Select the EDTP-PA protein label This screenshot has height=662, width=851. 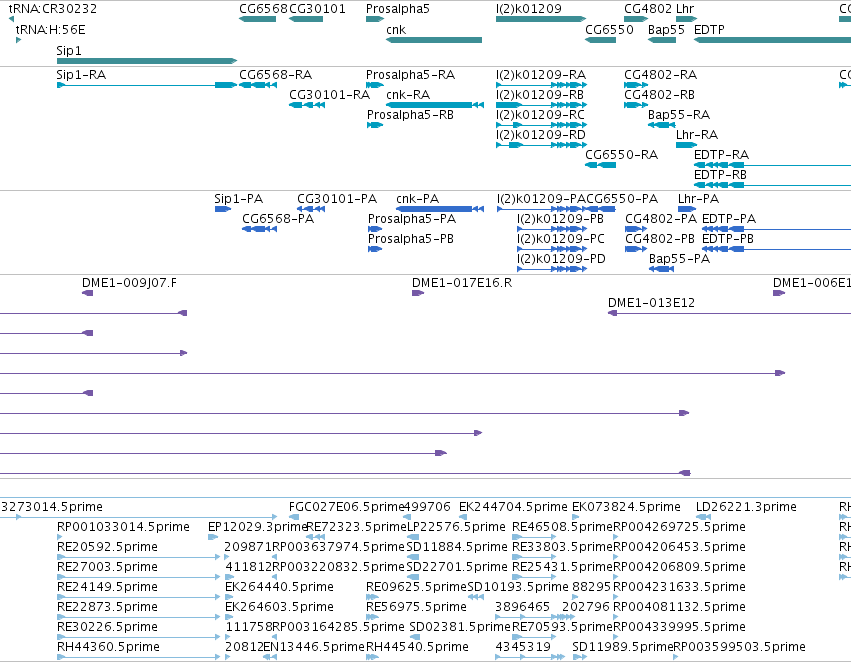[x=729, y=219]
